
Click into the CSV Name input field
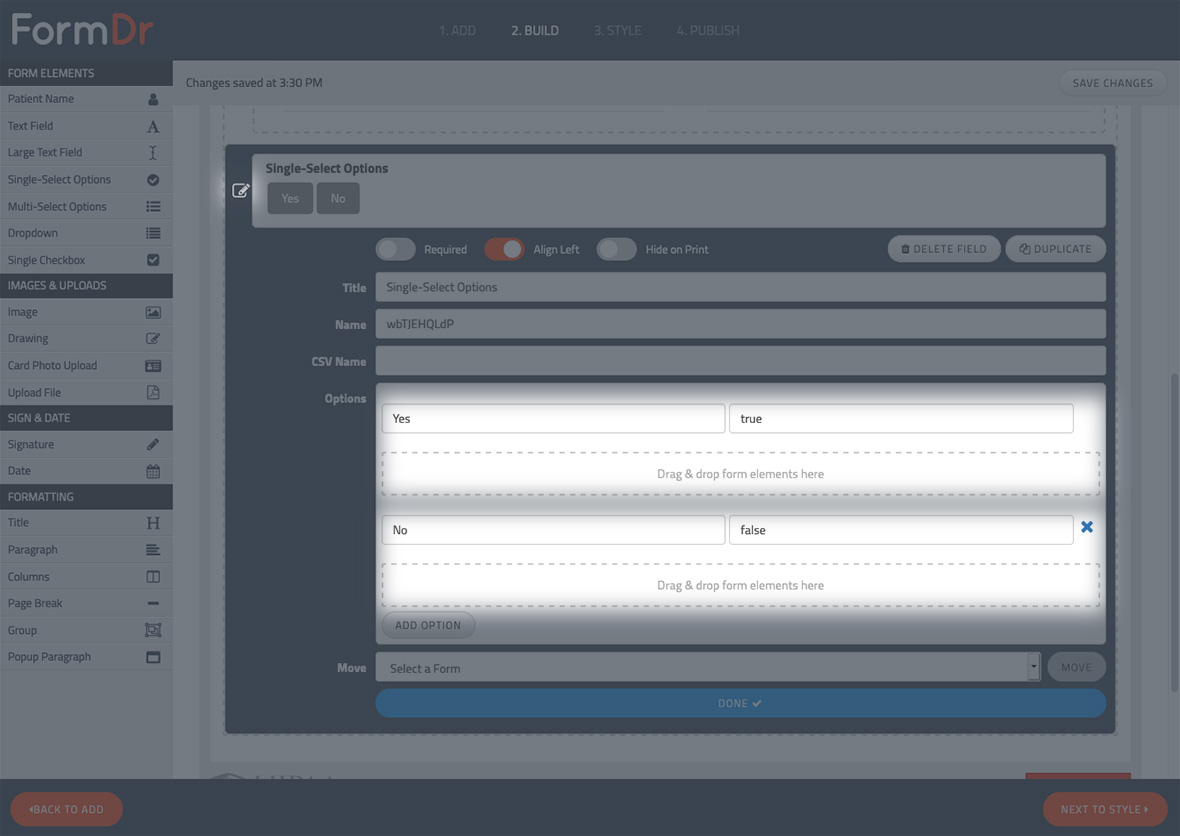pos(740,361)
